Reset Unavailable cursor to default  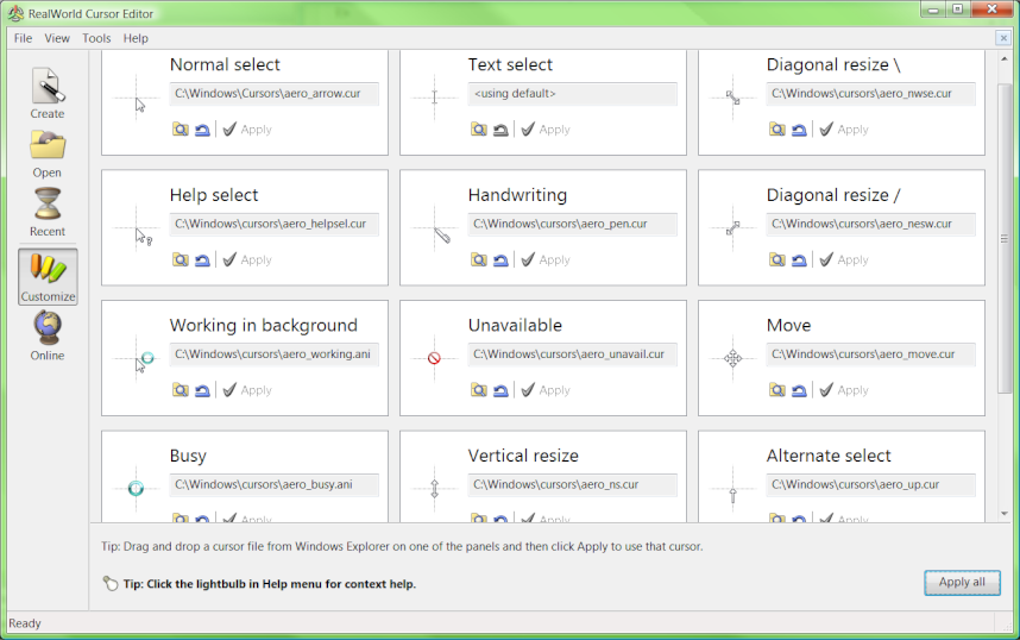(x=500, y=390)
